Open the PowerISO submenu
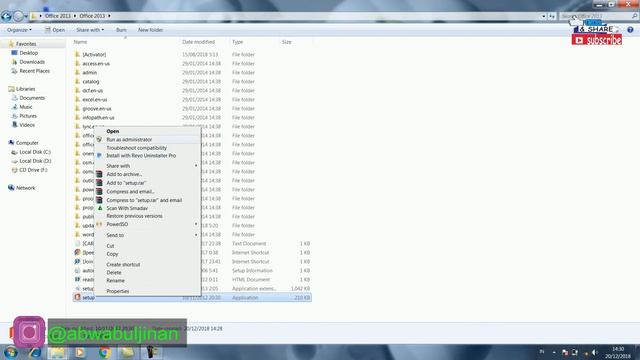 147,224
